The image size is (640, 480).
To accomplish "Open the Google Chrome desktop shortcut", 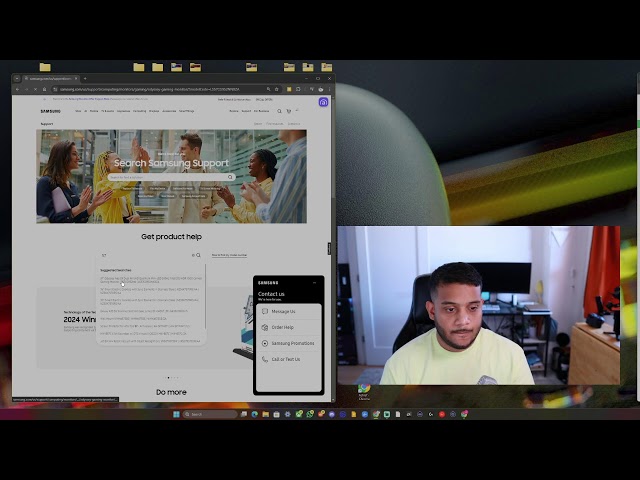I will (x=364, y=392).
